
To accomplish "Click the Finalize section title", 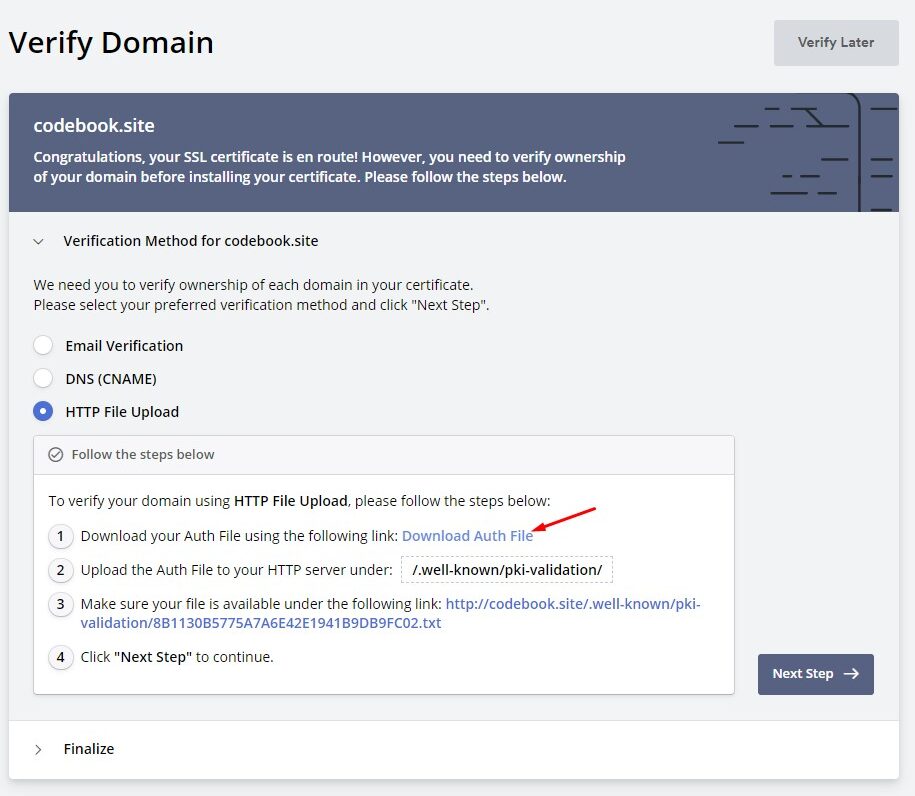I will click(x=89, y=749).
